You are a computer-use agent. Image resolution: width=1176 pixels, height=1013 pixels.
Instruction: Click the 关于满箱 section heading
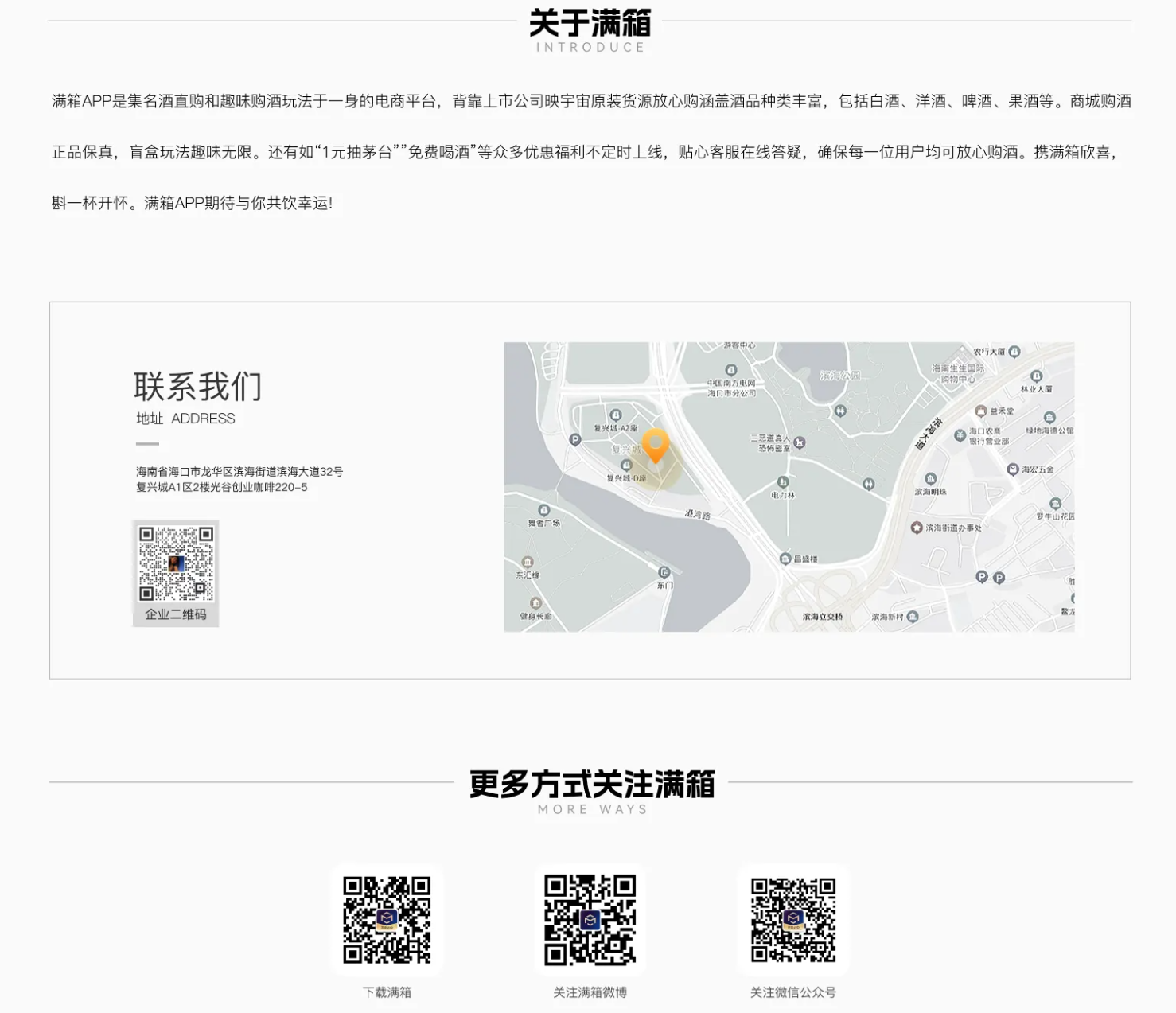click(x=590, y=23)
